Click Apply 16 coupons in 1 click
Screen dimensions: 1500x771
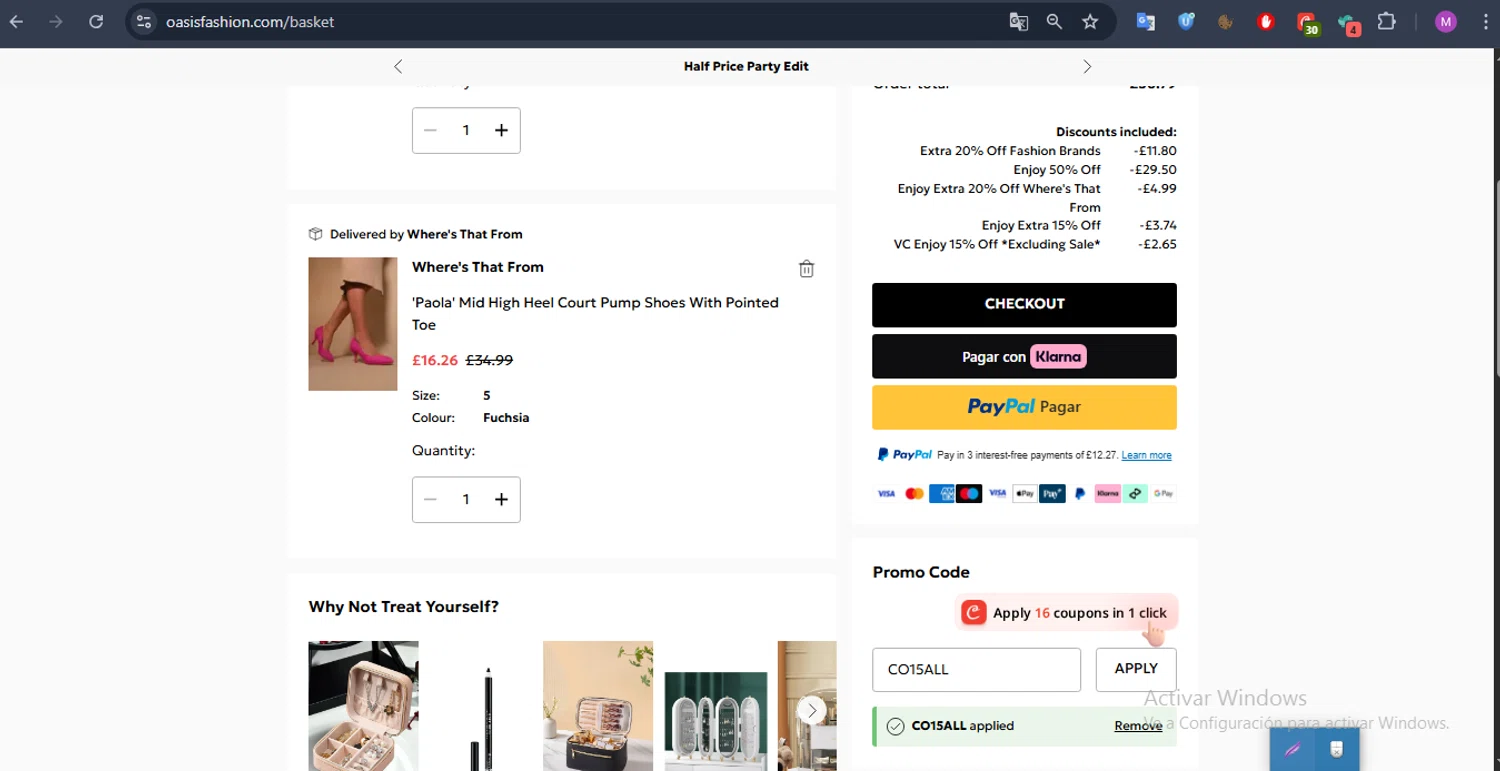1066,613
